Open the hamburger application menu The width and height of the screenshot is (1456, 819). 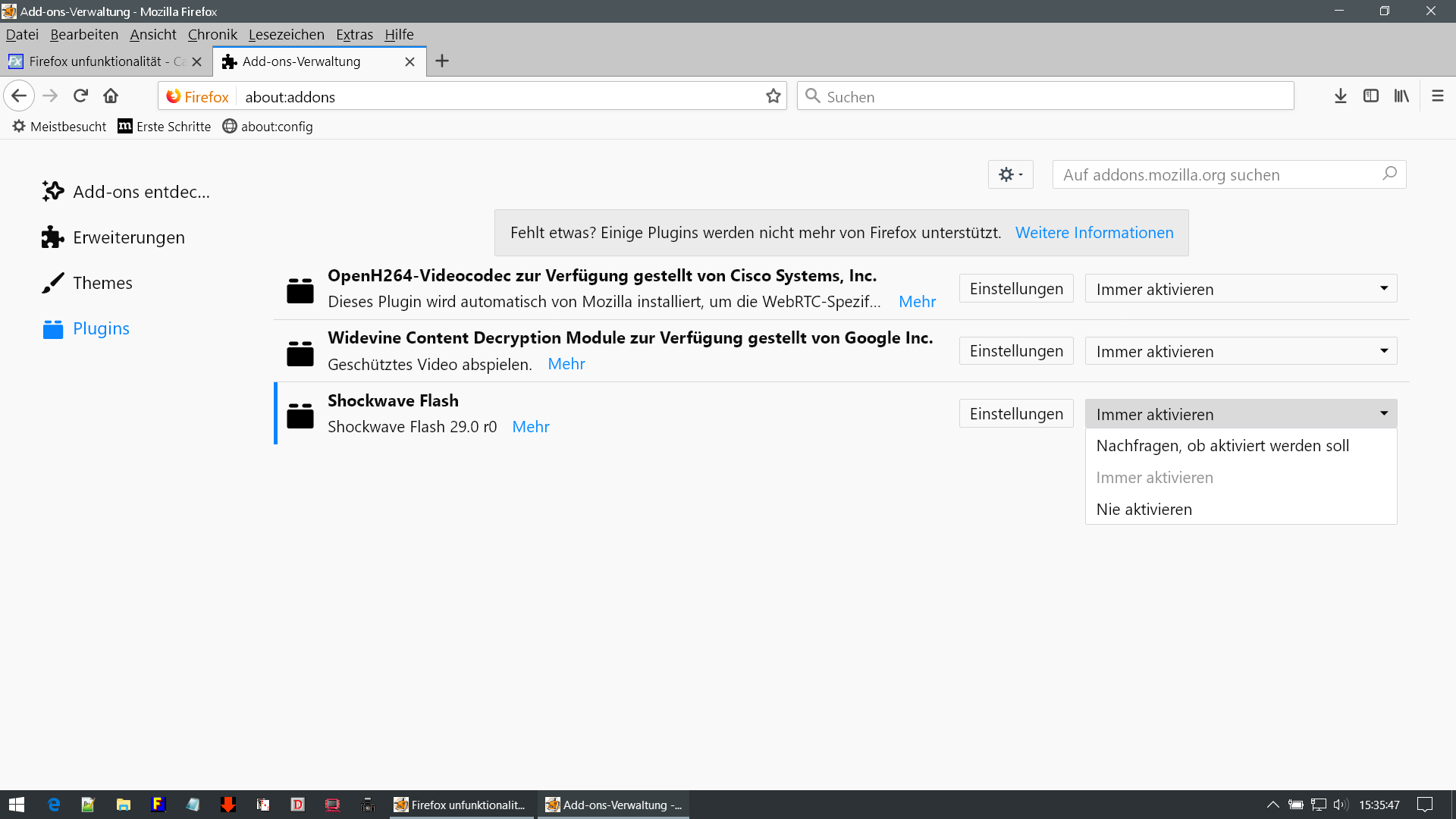click(x=1437, y=96)
